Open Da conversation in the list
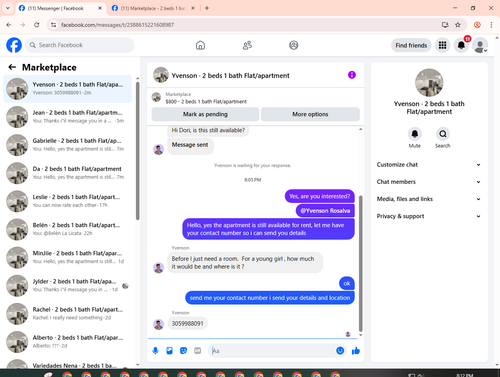The image size is (500, 377). point(67,173)
